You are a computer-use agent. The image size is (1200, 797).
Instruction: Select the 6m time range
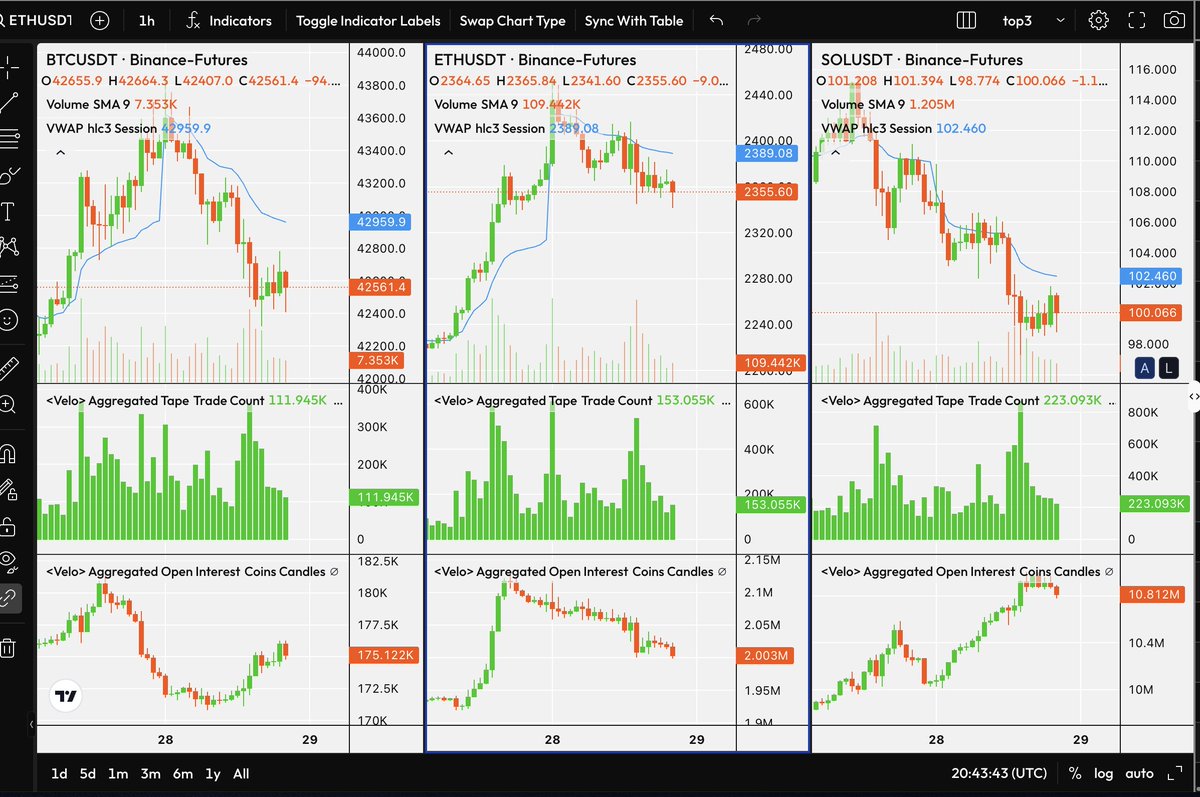point(182,774)
